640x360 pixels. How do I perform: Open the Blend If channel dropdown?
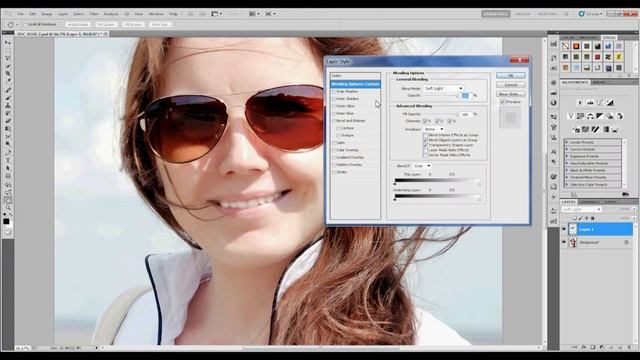pos(422,166)
